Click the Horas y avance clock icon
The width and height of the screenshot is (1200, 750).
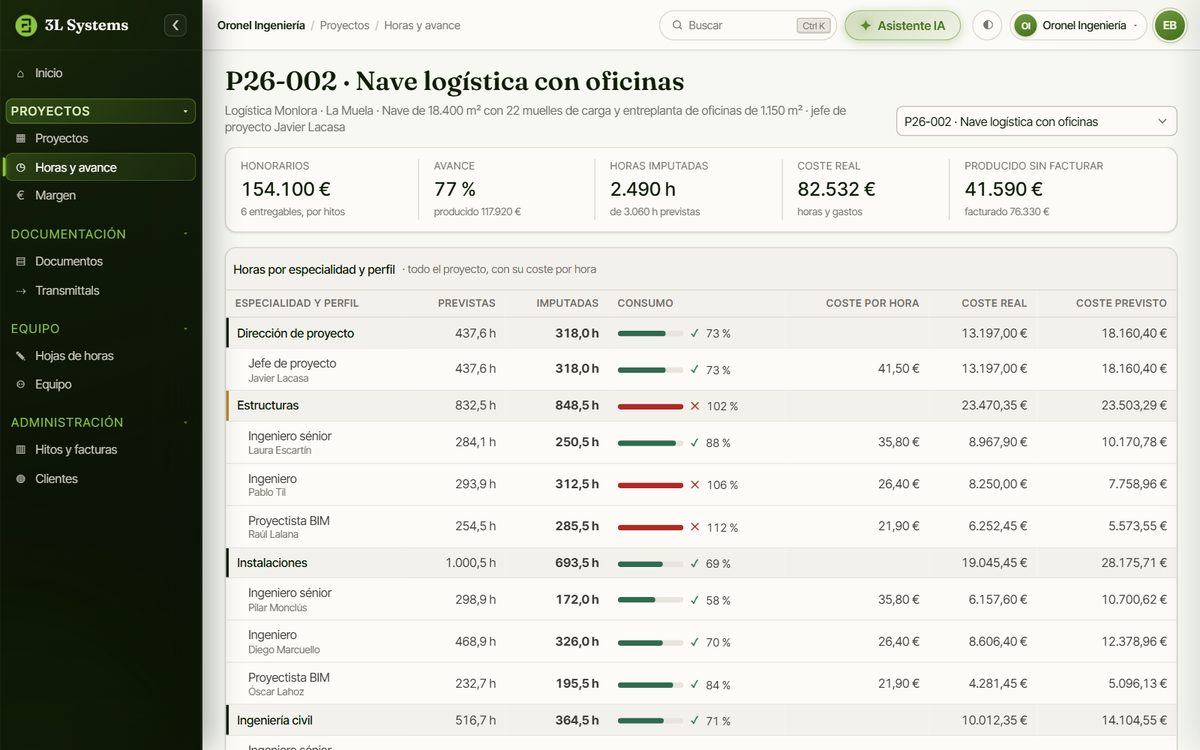[x=21, y=167]
